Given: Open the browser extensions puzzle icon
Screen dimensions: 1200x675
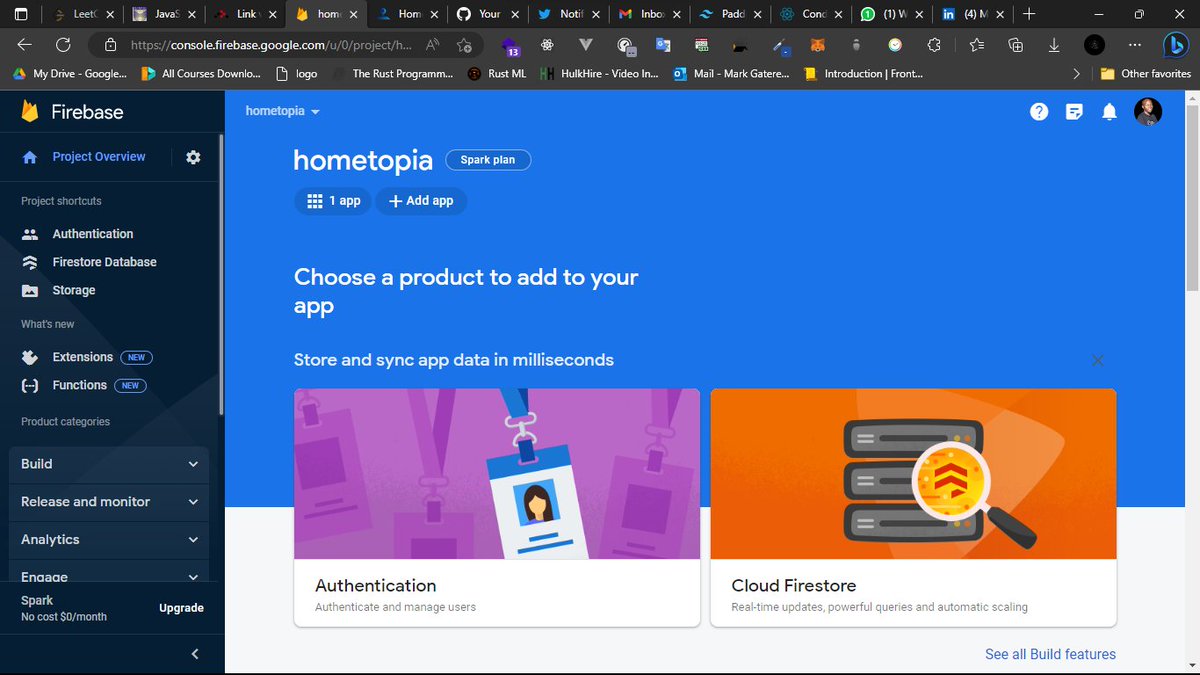Looking at the screenshot, I should [934, 45].
